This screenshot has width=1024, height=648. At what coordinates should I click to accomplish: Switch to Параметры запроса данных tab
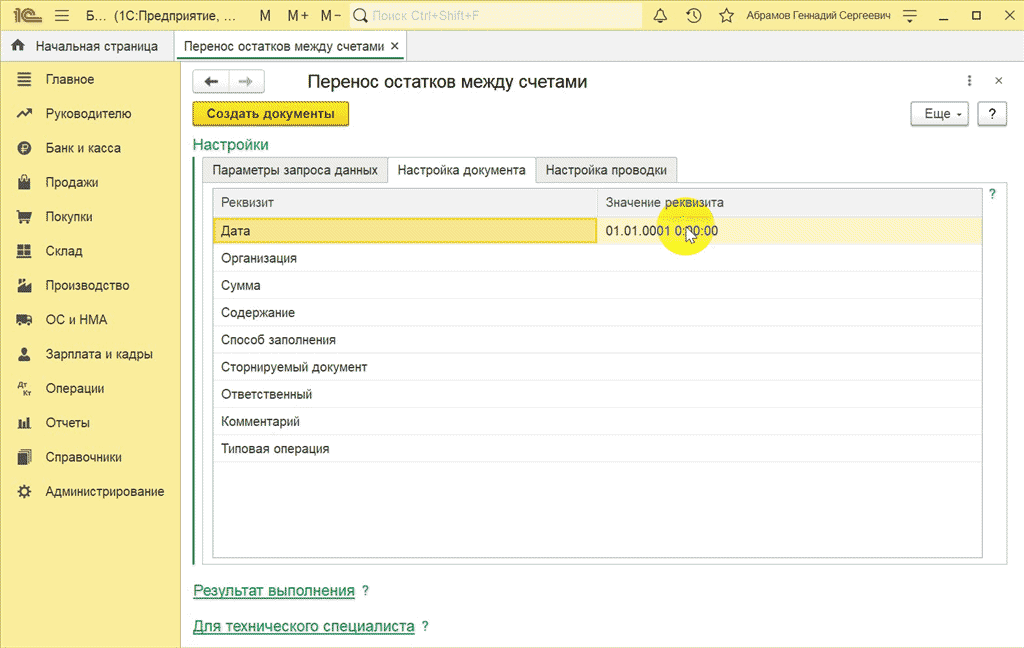(x=294, y=170)
